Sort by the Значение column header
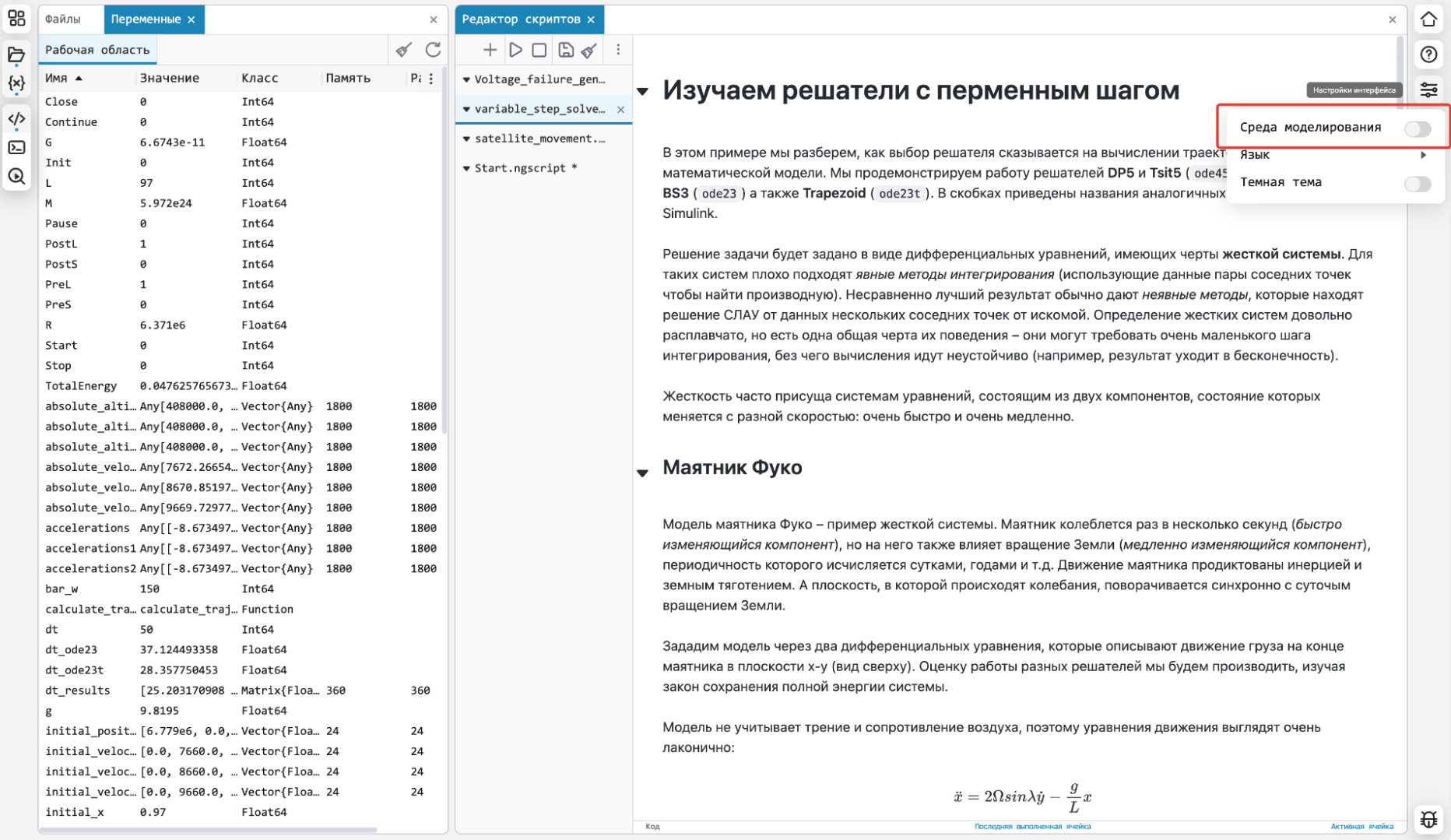 (x=170, y=78)
